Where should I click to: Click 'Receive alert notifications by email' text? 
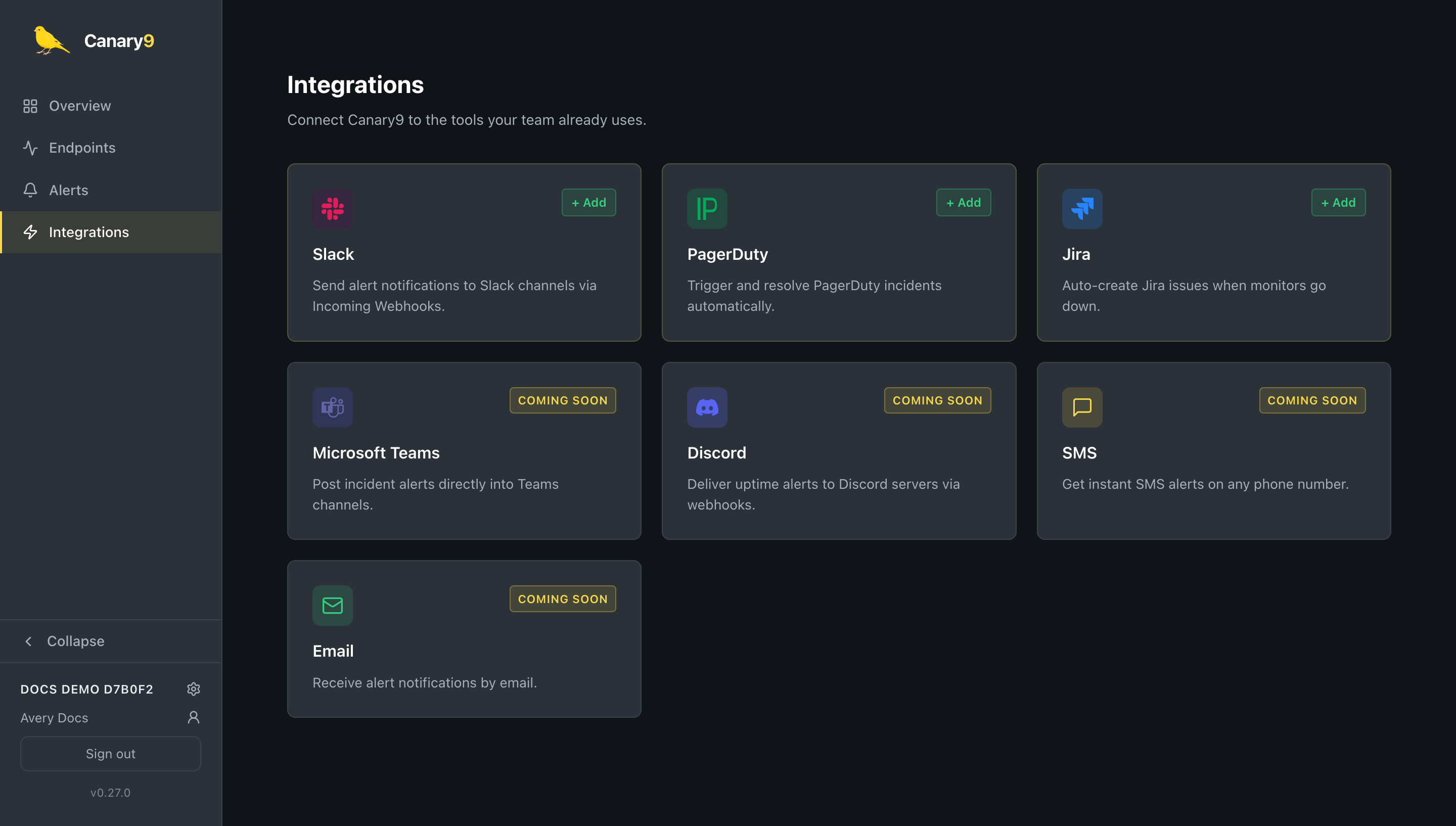coord(424,682)
